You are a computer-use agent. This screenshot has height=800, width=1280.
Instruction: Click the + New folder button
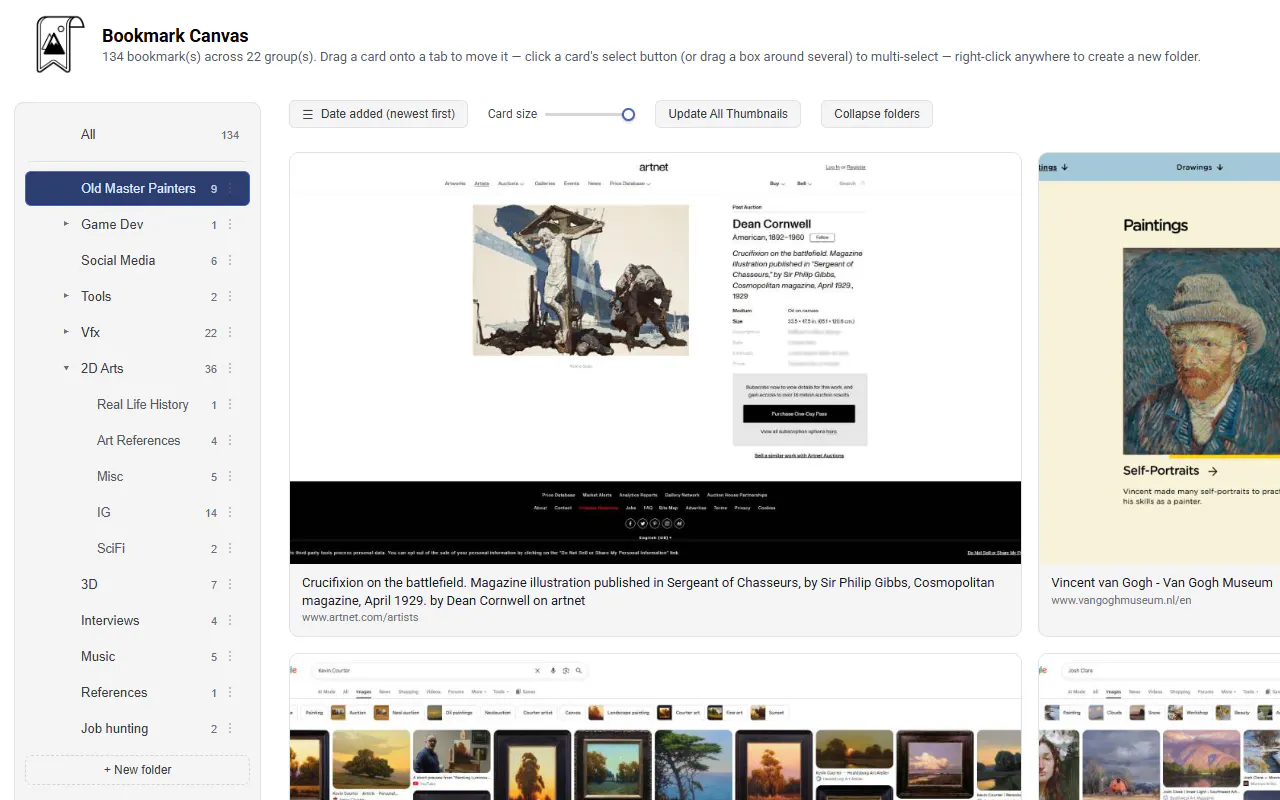pyautogui.click(x=137, y=770)
